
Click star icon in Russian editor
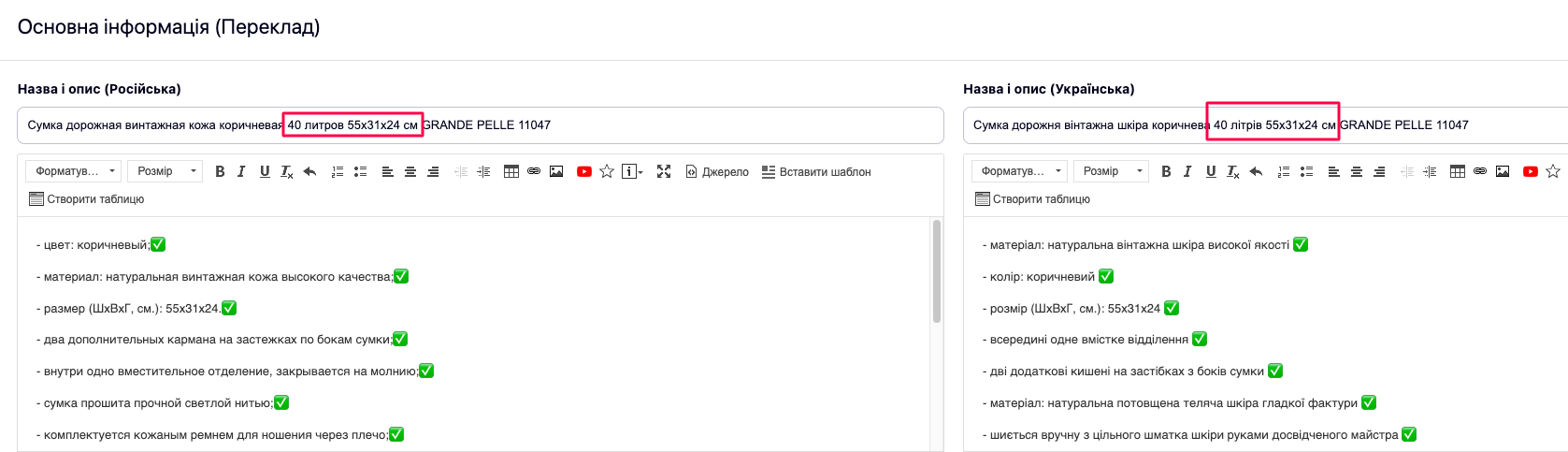point(607,171)
